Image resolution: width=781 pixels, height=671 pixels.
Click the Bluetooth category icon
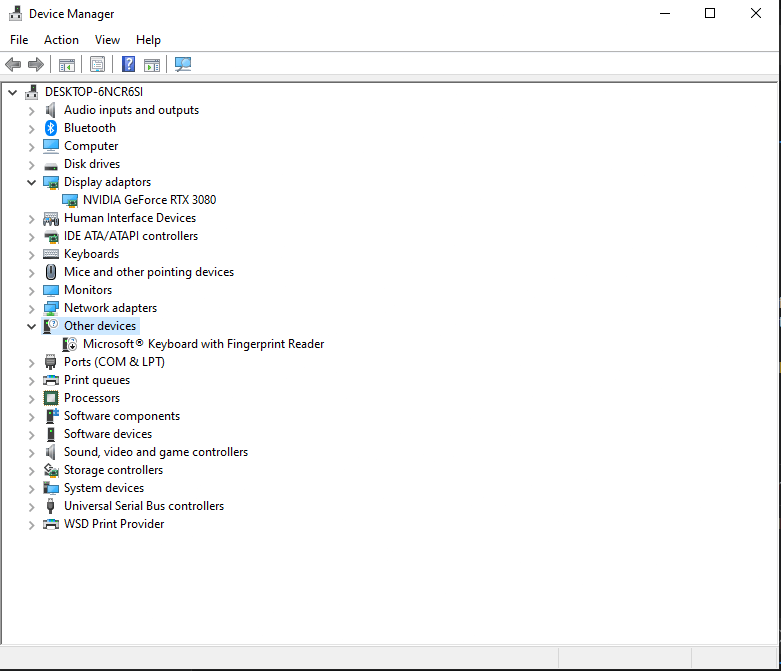click(51, 128)
